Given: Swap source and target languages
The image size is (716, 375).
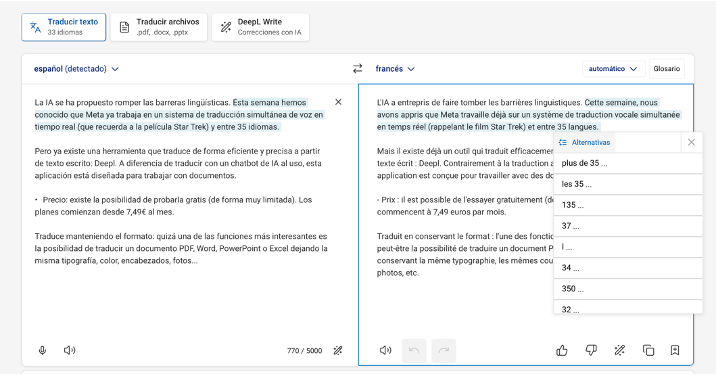Looking at the screenshot, I should coord(358,69).
